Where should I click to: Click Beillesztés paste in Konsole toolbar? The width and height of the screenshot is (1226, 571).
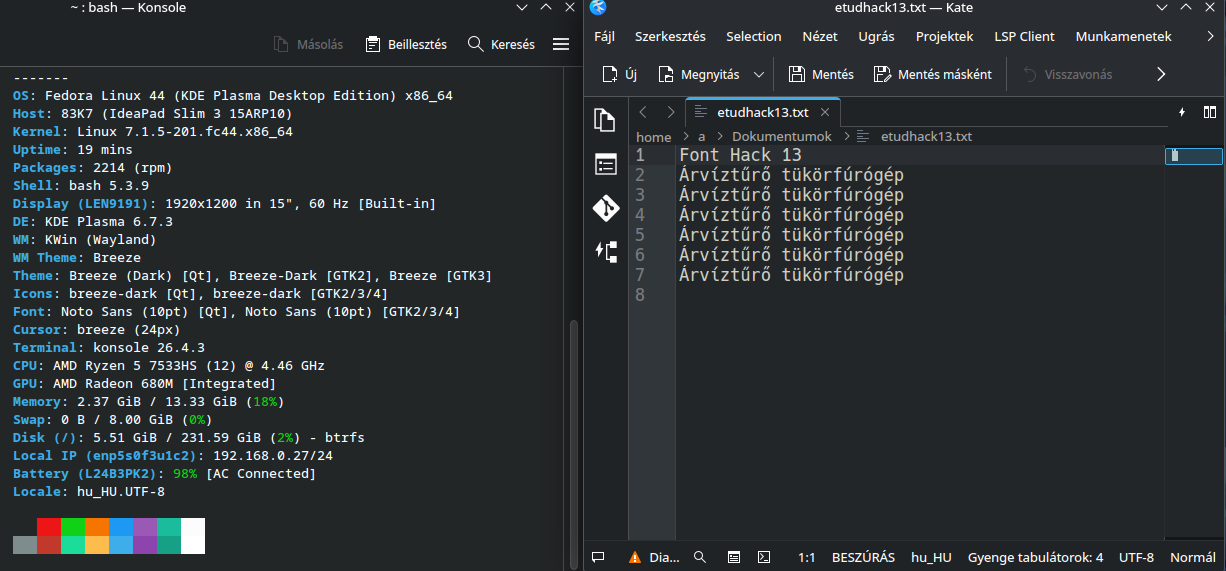pos(405,44)
